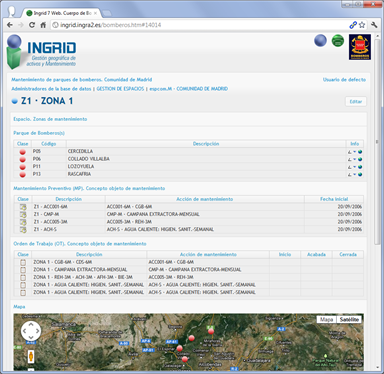The height and width of the screenshot is (374, 384).
Task: Click the red circle icon beside P05
Action: tap(22, 152)
